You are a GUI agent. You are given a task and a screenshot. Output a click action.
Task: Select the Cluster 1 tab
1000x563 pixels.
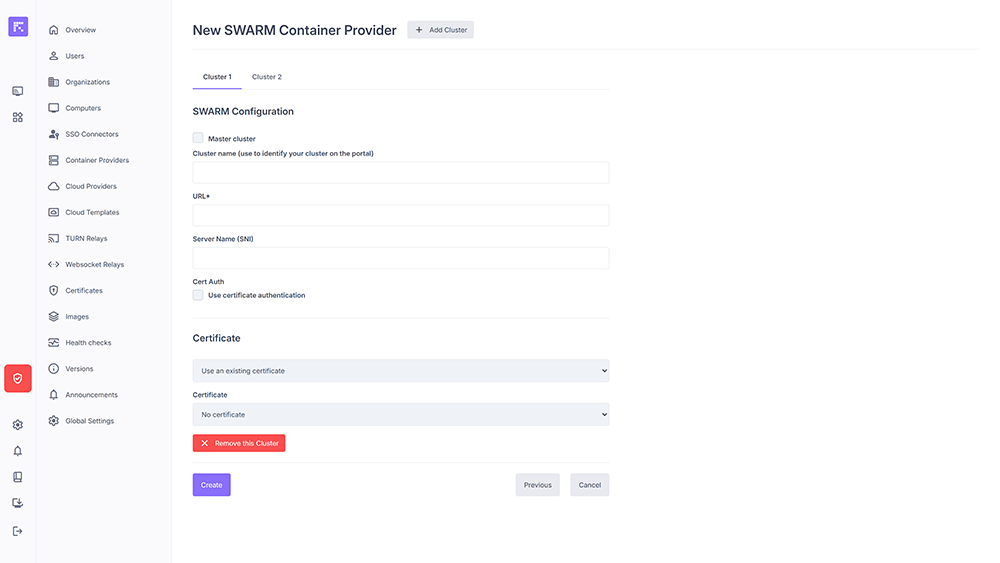[x=217, y=77]
